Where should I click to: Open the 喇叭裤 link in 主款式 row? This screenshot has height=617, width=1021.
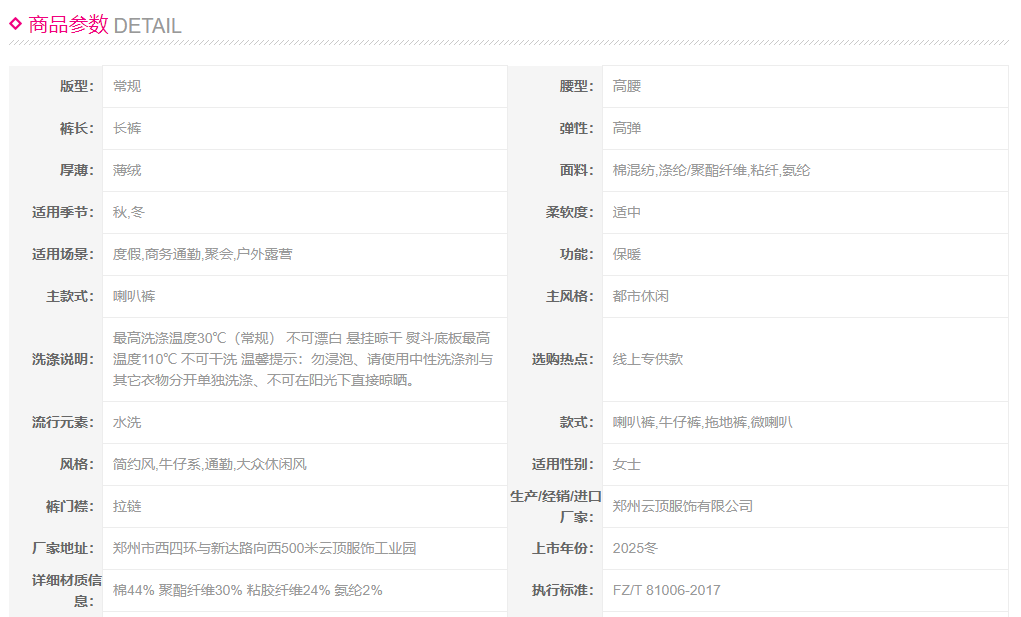pyautogui.click(x=134, y=296)
